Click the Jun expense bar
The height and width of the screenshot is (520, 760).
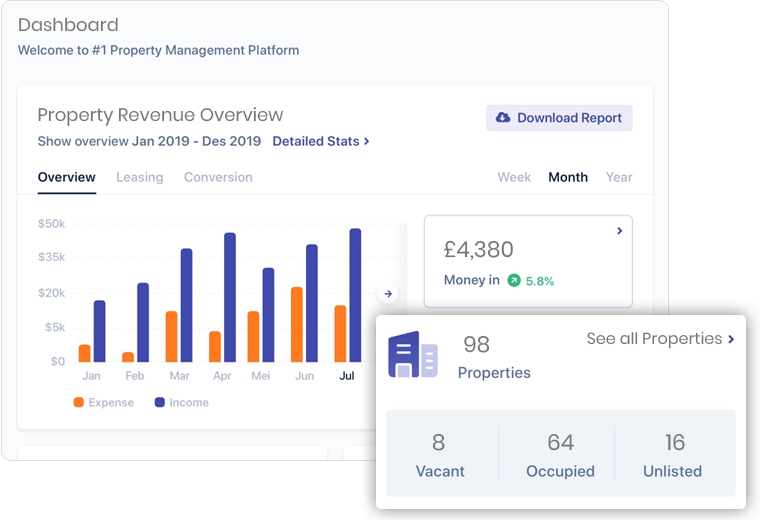pos(297,324)
